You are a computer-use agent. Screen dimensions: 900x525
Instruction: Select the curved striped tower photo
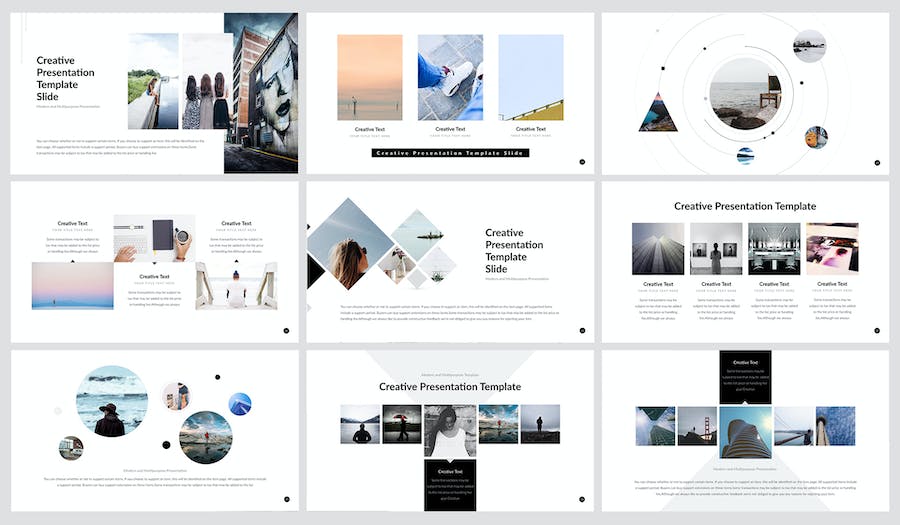coord(745,433)
